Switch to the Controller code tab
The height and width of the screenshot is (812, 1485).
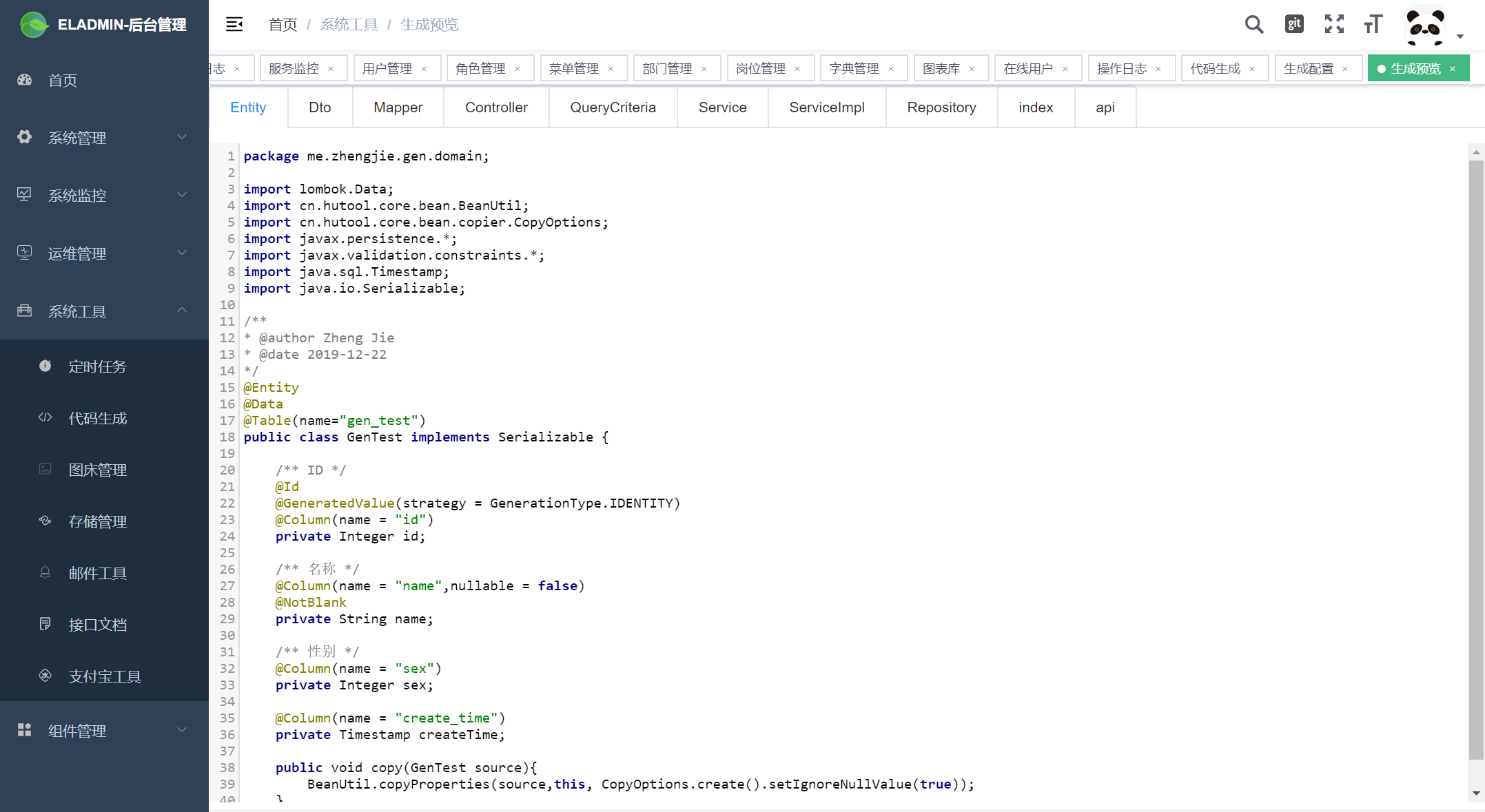pos(496,107)
